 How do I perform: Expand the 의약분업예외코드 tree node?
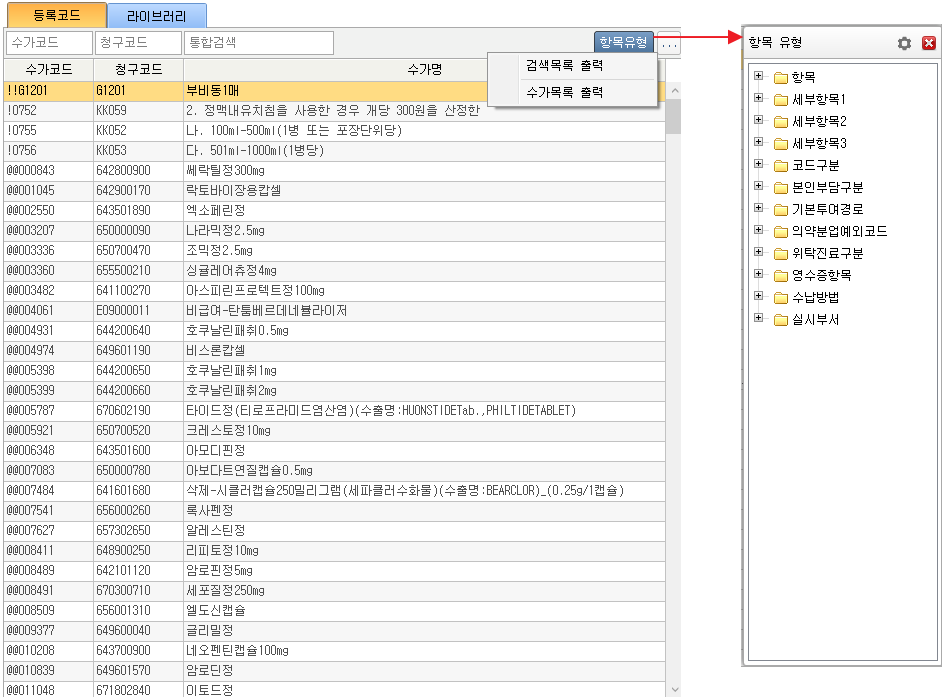759,231
